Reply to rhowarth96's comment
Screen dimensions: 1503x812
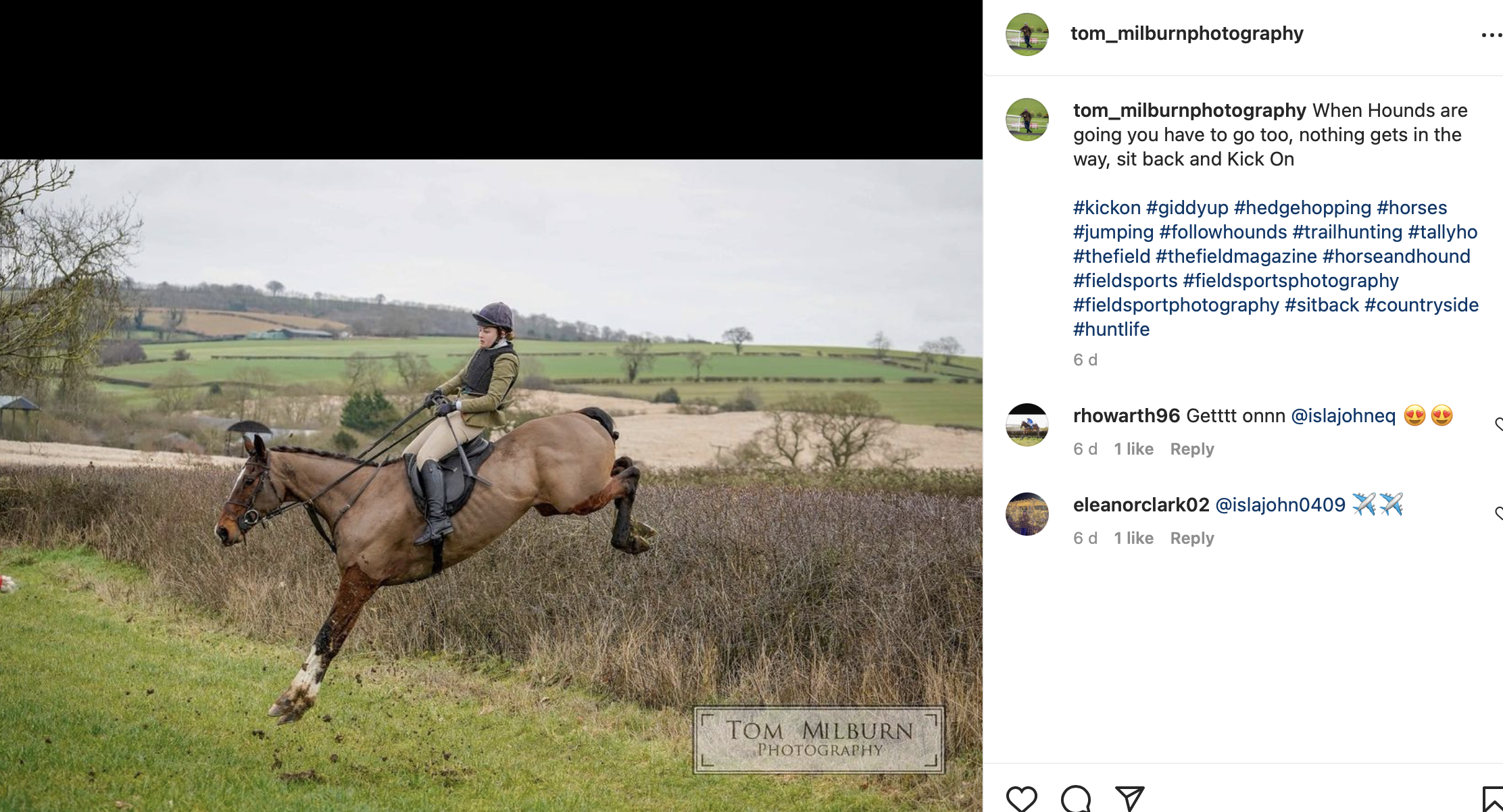(x=1192, y=449)
